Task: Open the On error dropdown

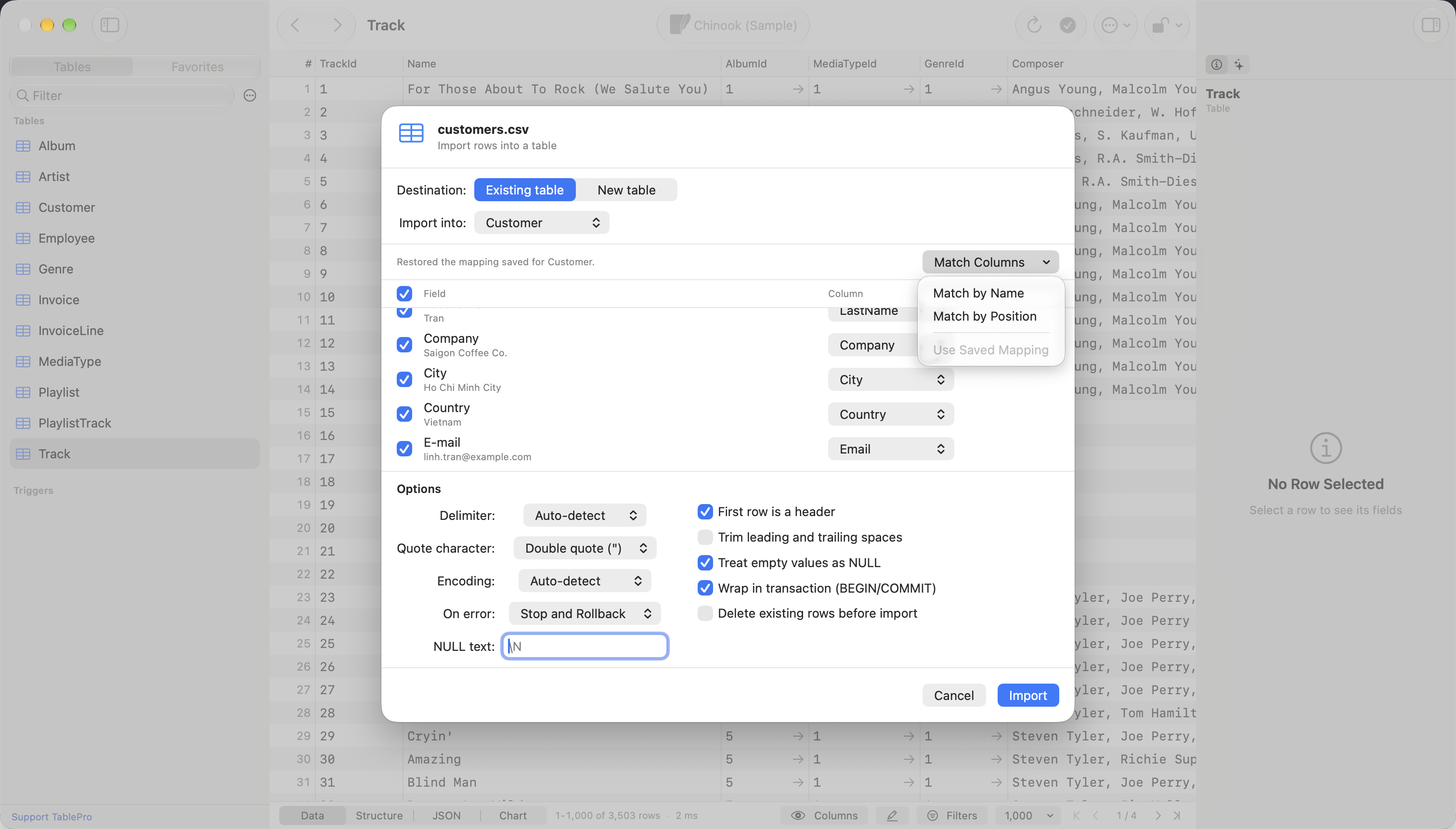Action: tap(585, 614)
